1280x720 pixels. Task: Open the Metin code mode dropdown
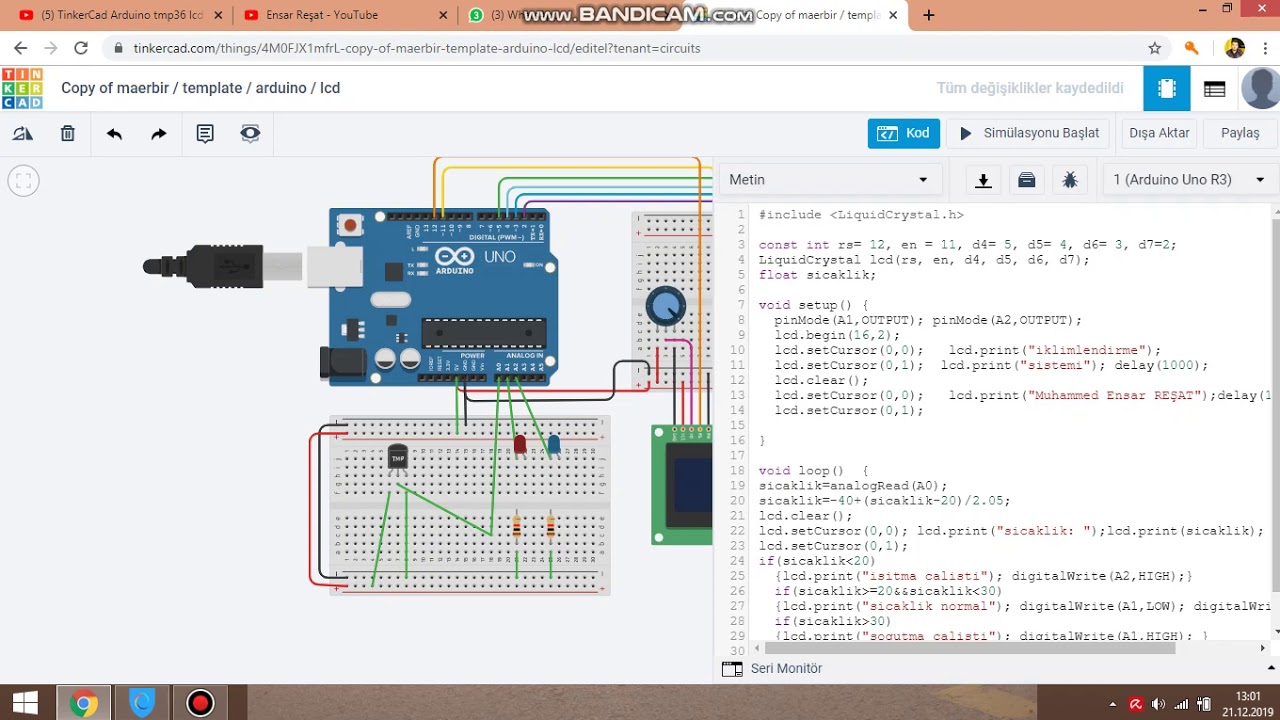coord(830,180)
